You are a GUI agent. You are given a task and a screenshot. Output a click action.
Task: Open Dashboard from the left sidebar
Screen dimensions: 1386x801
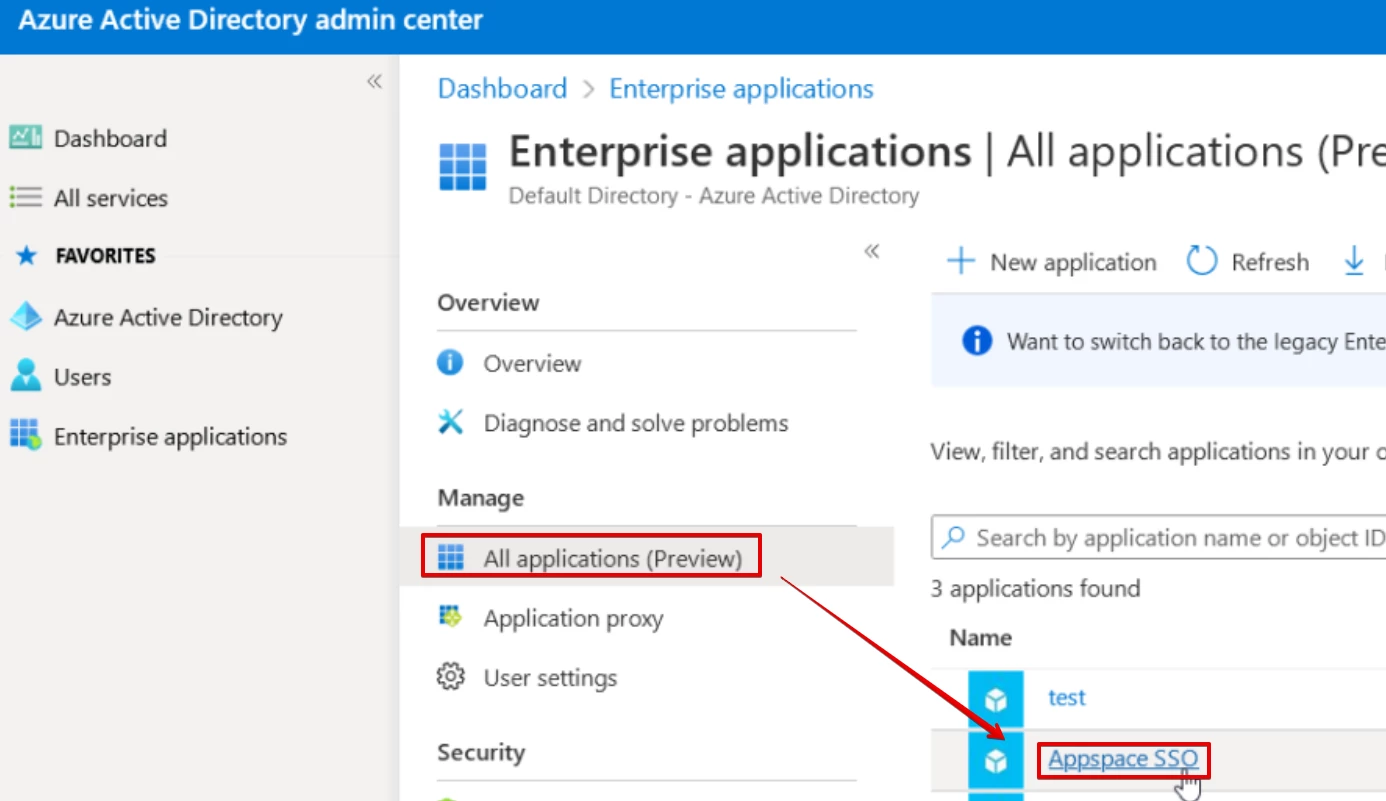click(x=110, y=138)
